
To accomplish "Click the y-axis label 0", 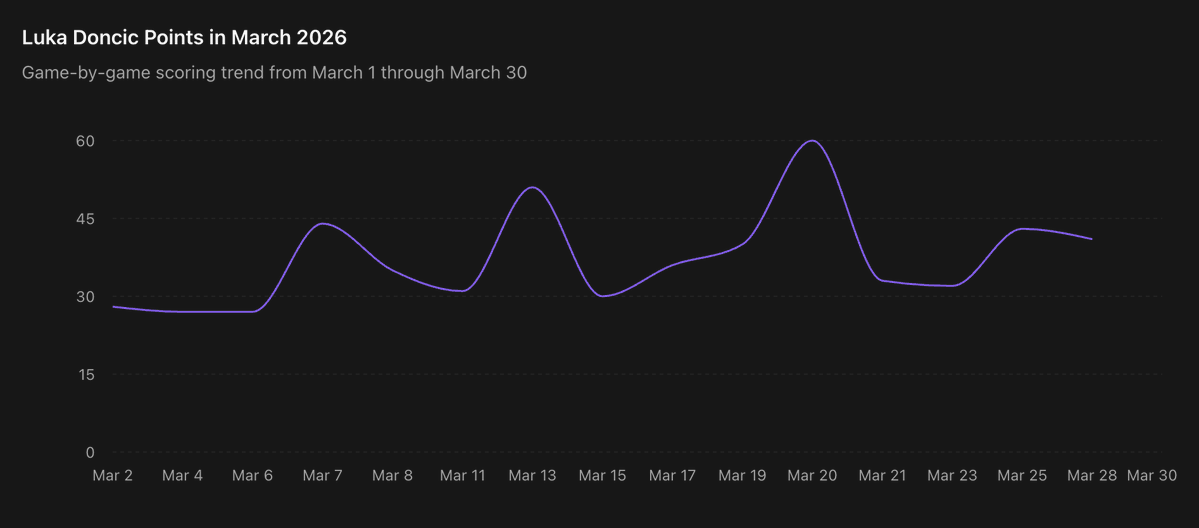I will (x=89, y=452).
